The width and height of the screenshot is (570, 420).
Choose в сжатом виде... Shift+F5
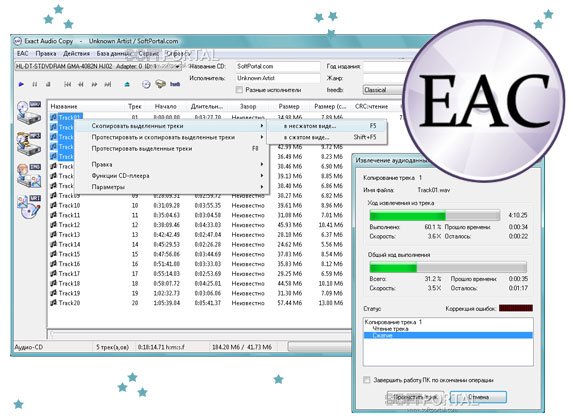327,137
